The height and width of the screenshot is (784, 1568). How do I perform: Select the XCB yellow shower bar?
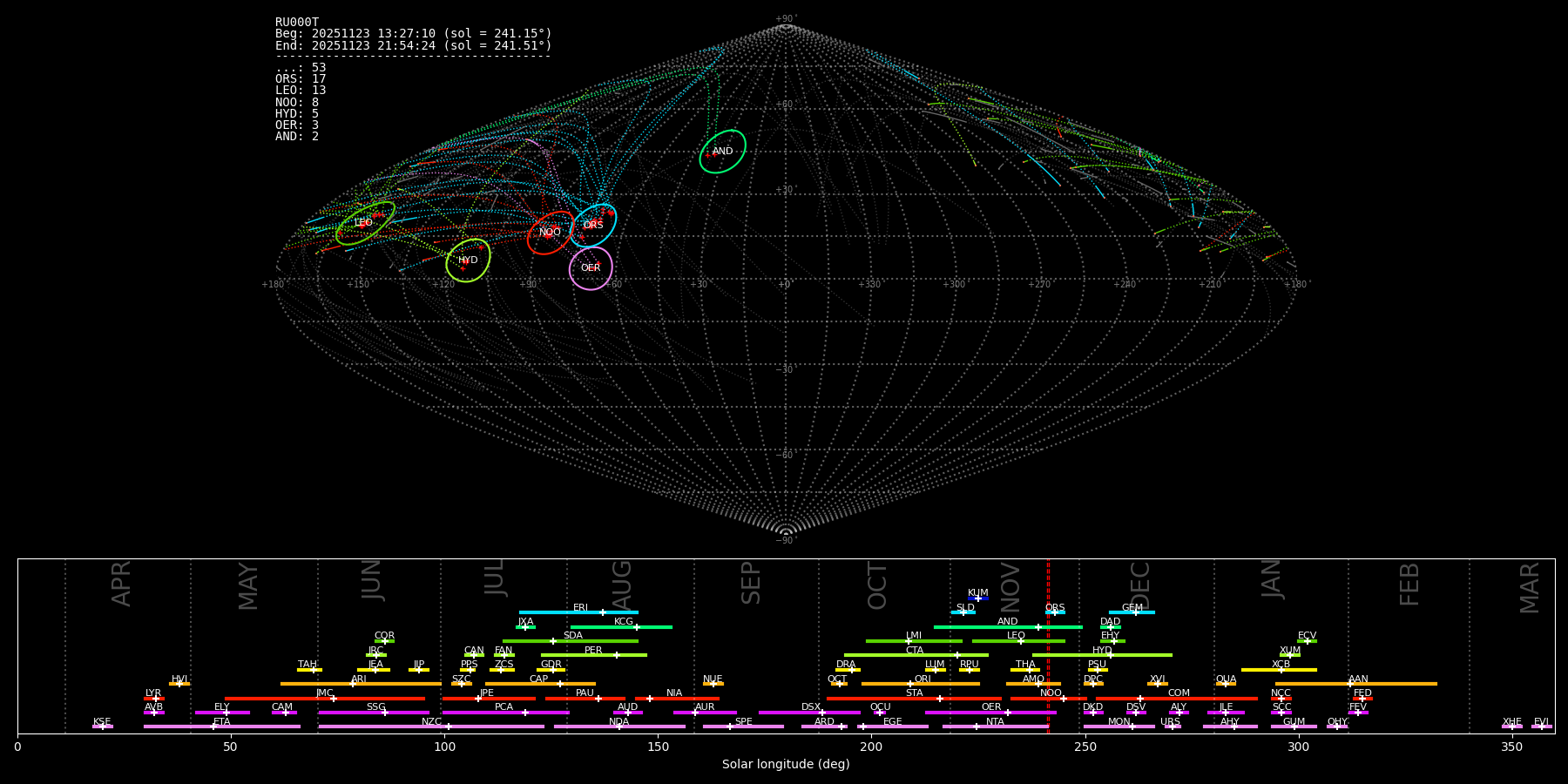click(1279, 670)
